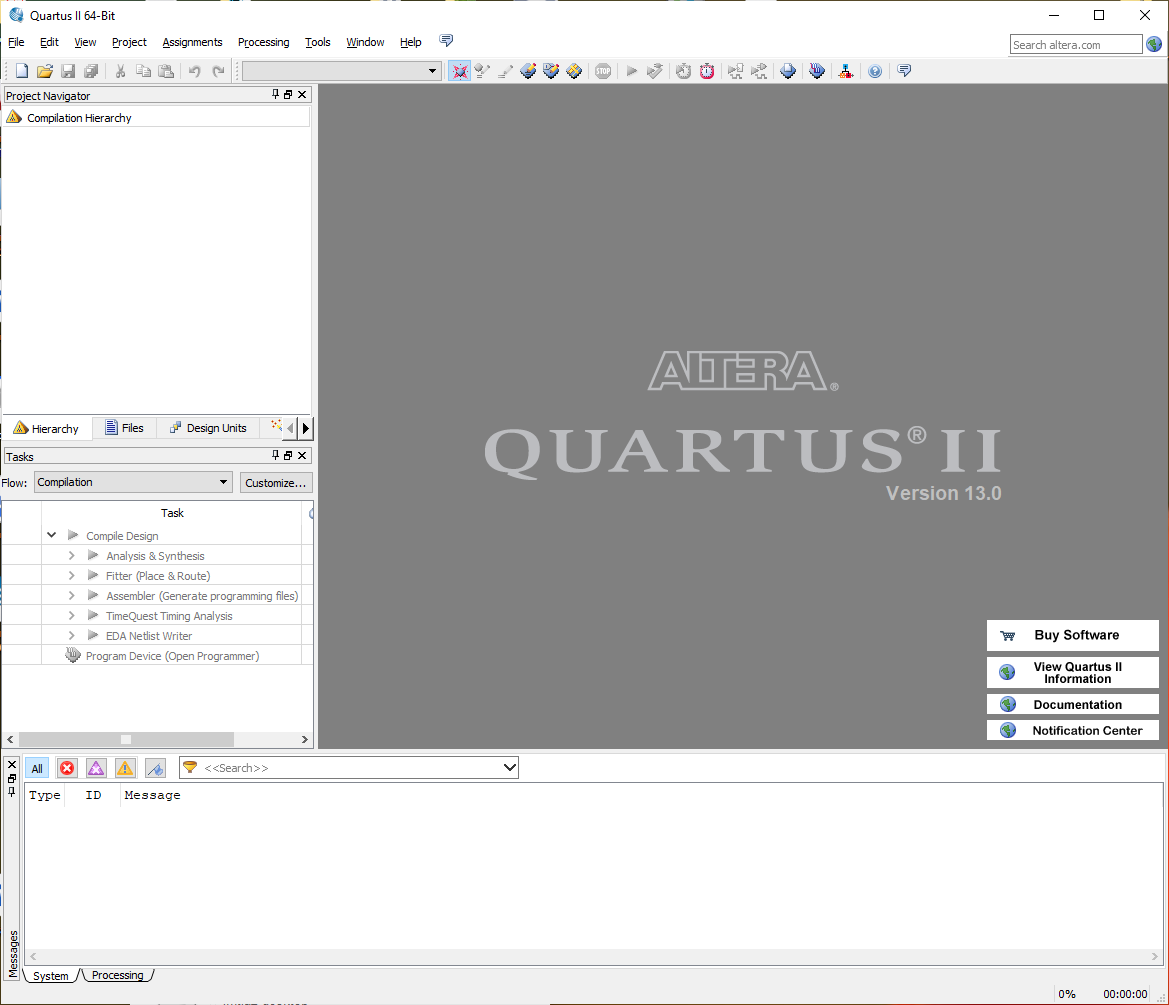Image resolution: width=1169 pixels, height=1005 pixels.
Task: Toggle the error messages filter
Action: click(67, 767)
